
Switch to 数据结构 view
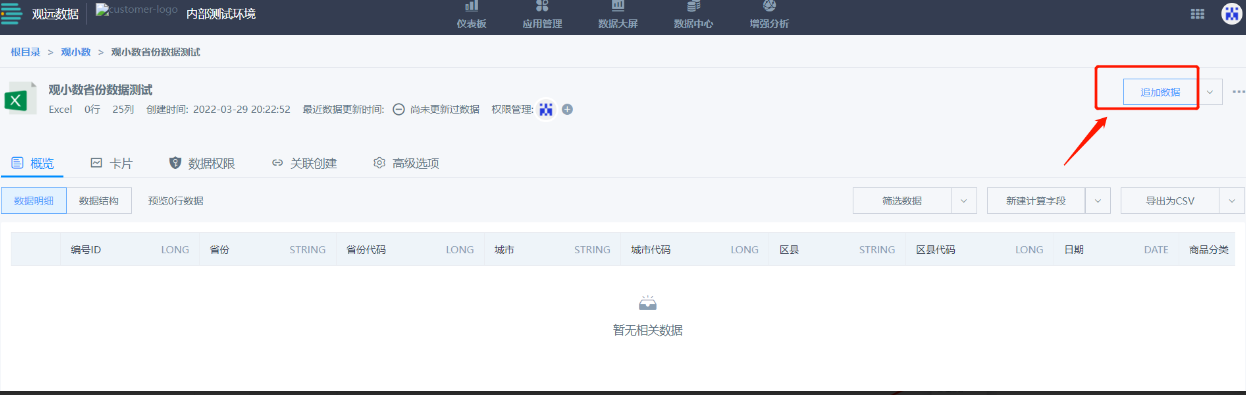point(99,200)
